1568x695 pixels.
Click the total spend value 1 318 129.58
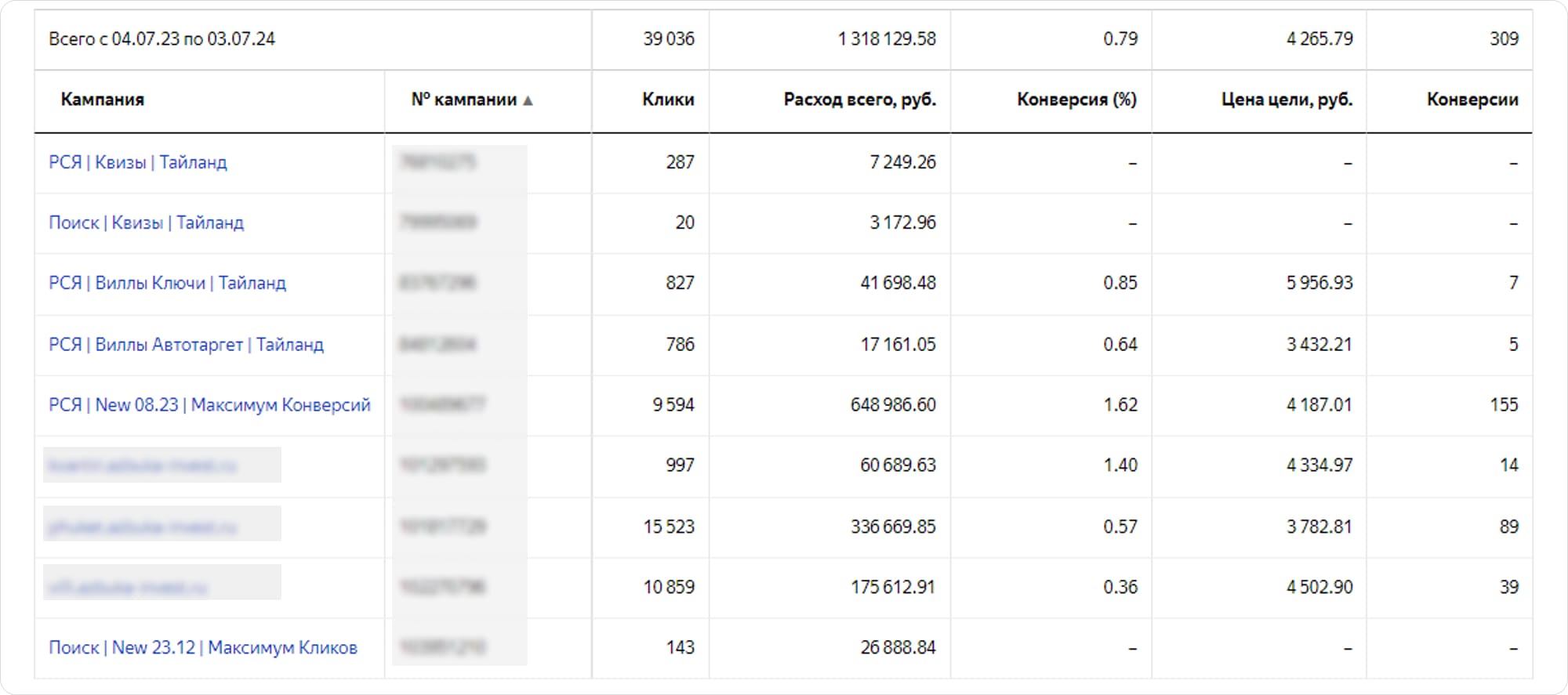[886, 39]
